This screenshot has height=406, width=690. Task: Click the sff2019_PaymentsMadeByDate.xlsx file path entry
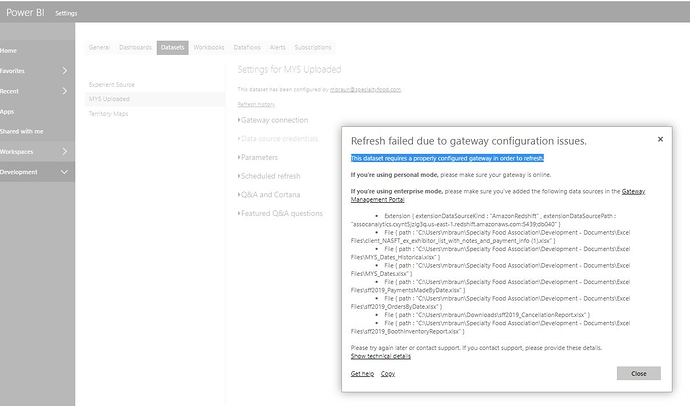pos(490,286)
